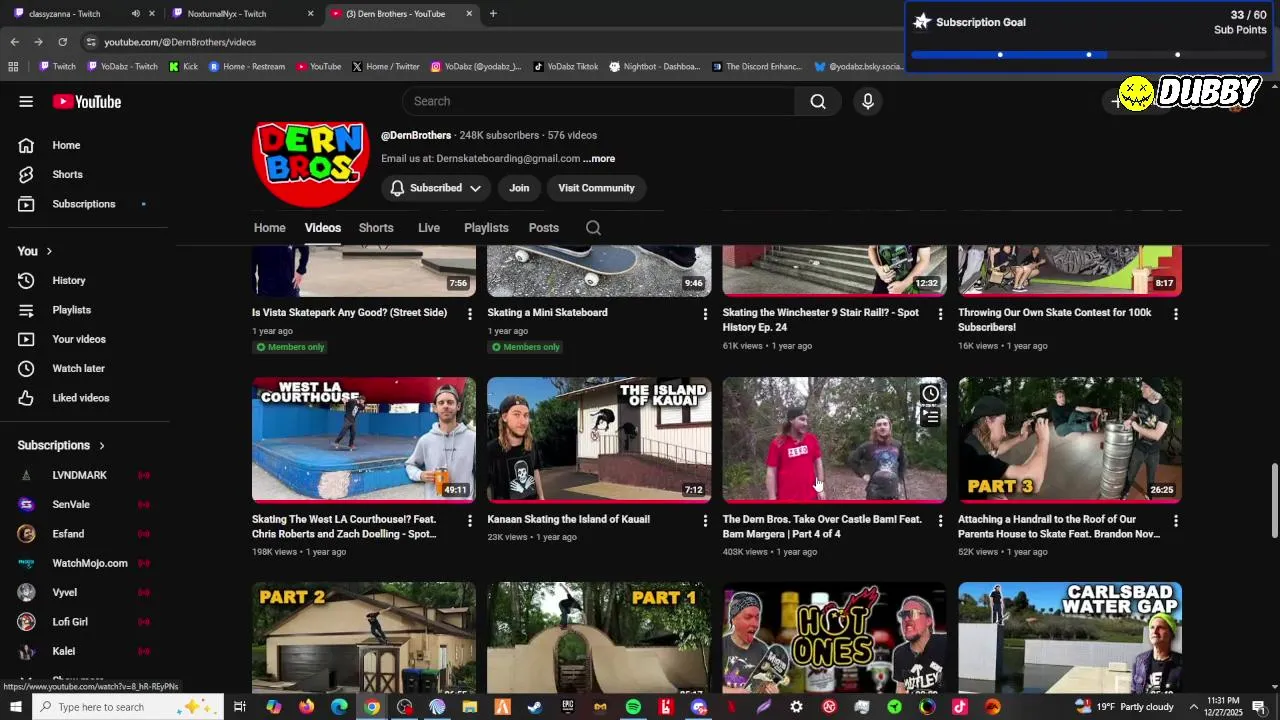The width and height of the screenshot is (1280, 720).
Task: Open Subscriptions in sidebar
Action: (x=85, y=204)
